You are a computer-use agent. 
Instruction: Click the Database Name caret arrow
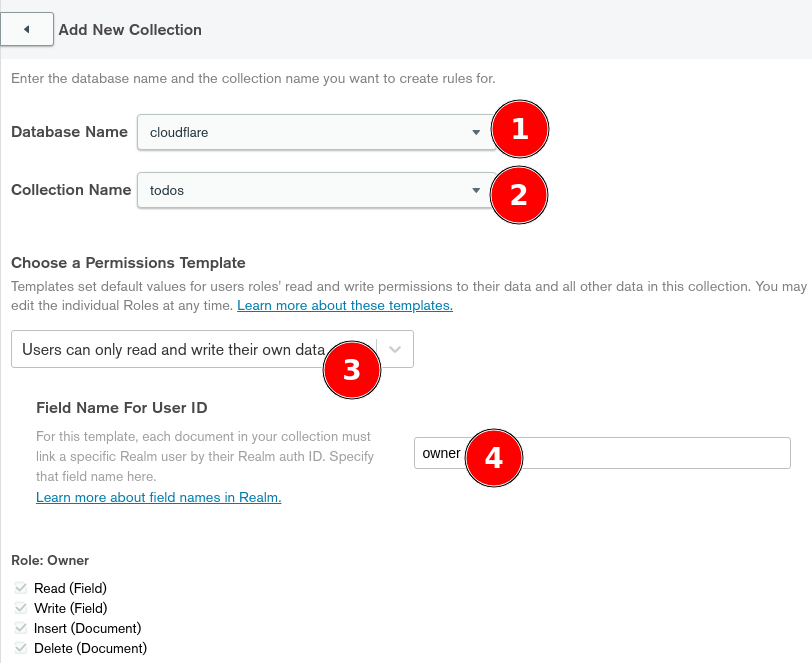tap(476, 133)
